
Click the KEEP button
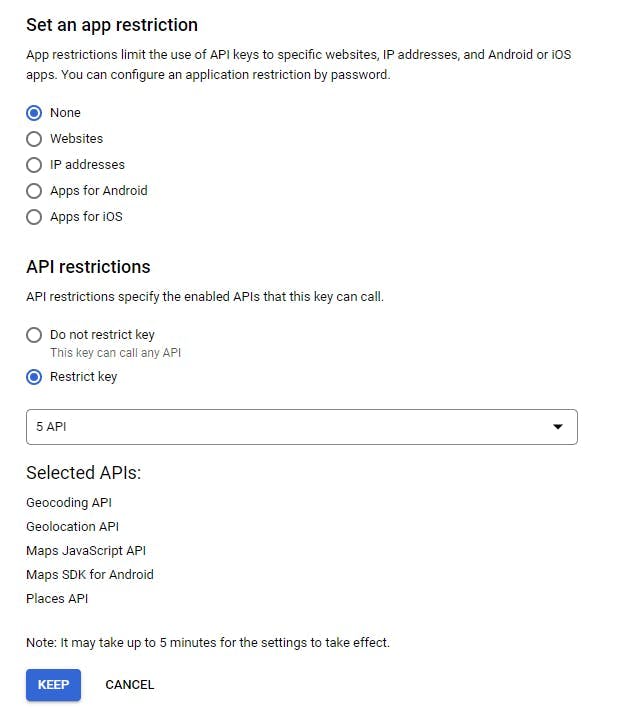pyautogui.click(x=53, y=685)
